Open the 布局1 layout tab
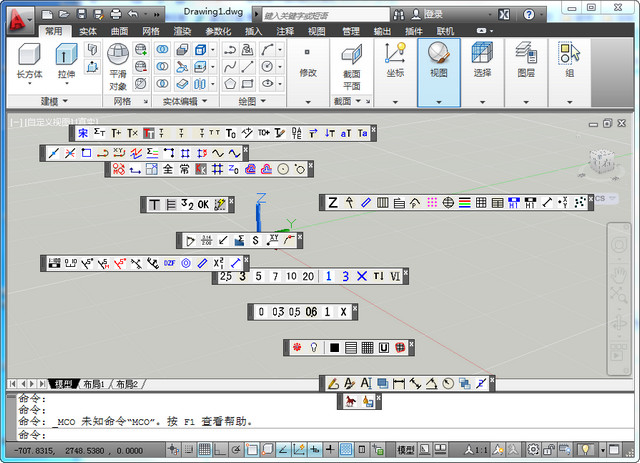 pyautogui.click(x=94, y=384)
